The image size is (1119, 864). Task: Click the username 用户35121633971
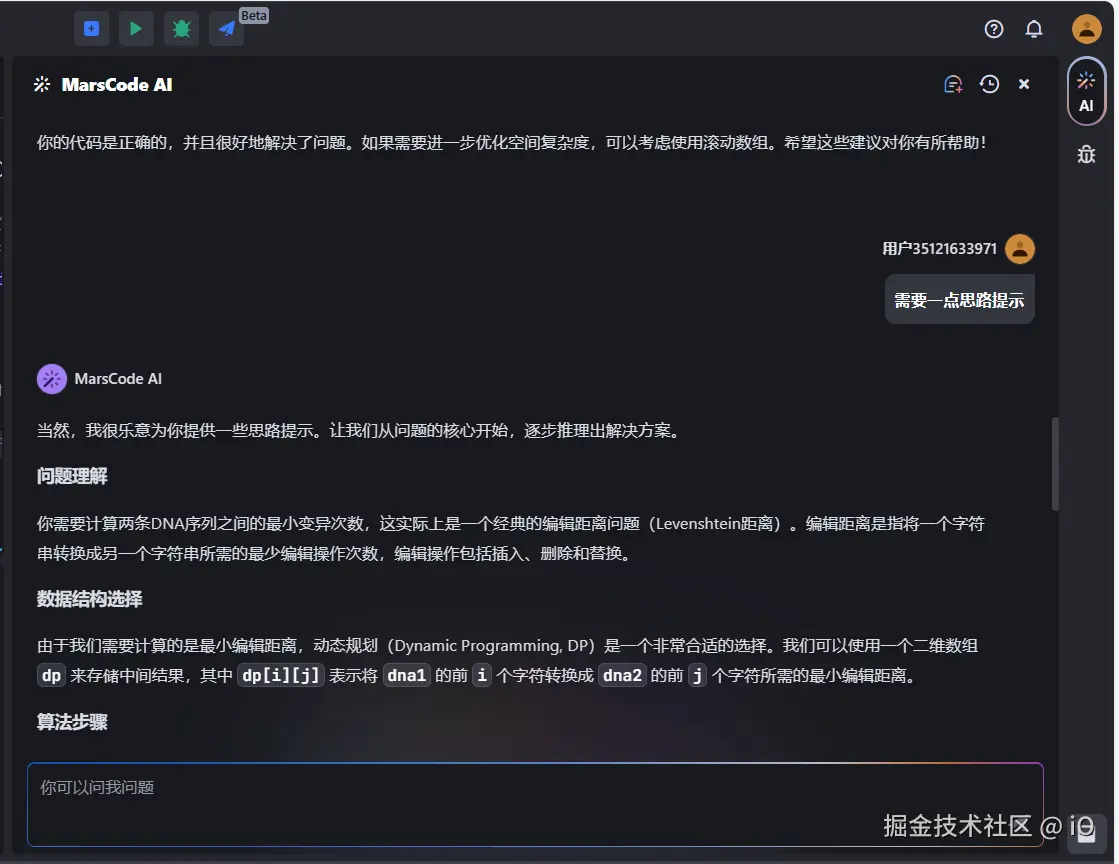click(939, 248)
